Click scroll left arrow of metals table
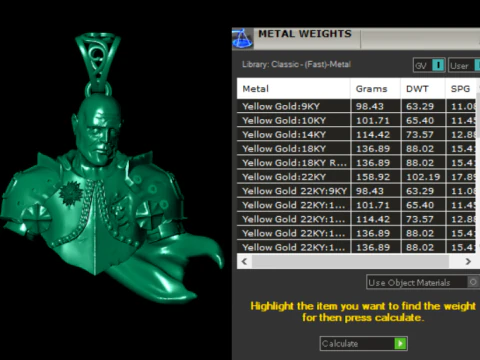 [x=244, y=261]
